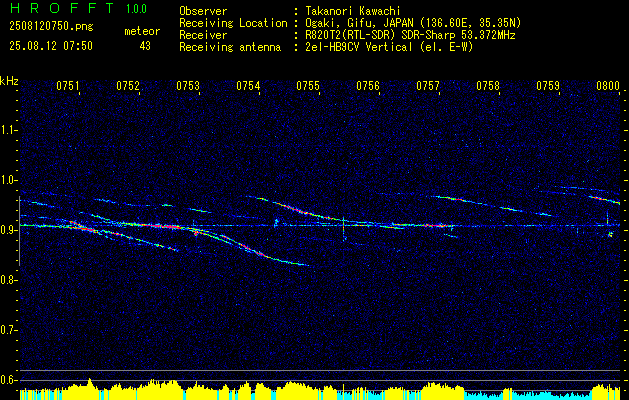Screen dimensions: 629x400
Task: Click the 0752 time marker
Action: (x=128, y=86)
